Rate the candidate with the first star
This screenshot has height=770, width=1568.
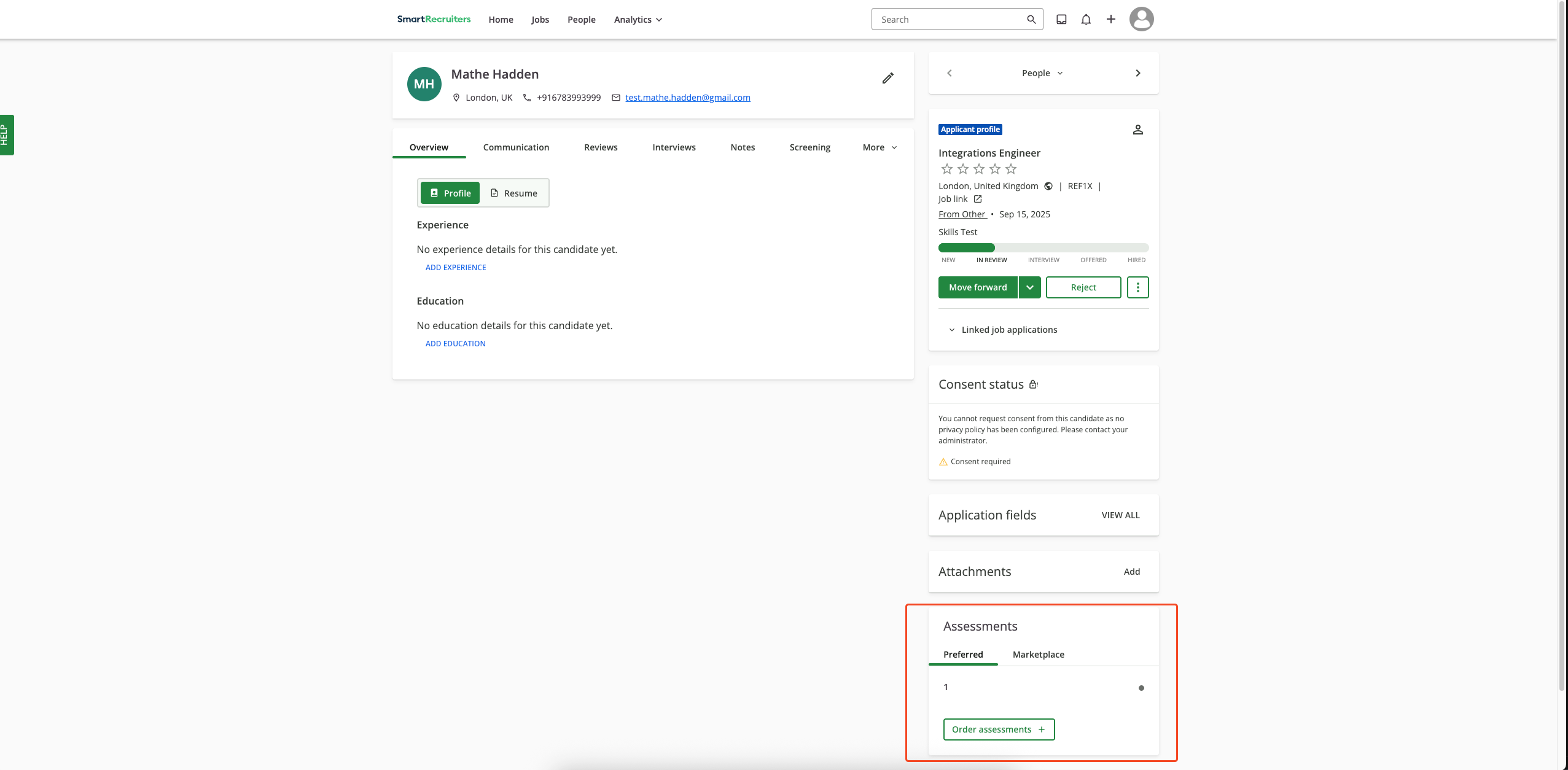click(948, 168)
